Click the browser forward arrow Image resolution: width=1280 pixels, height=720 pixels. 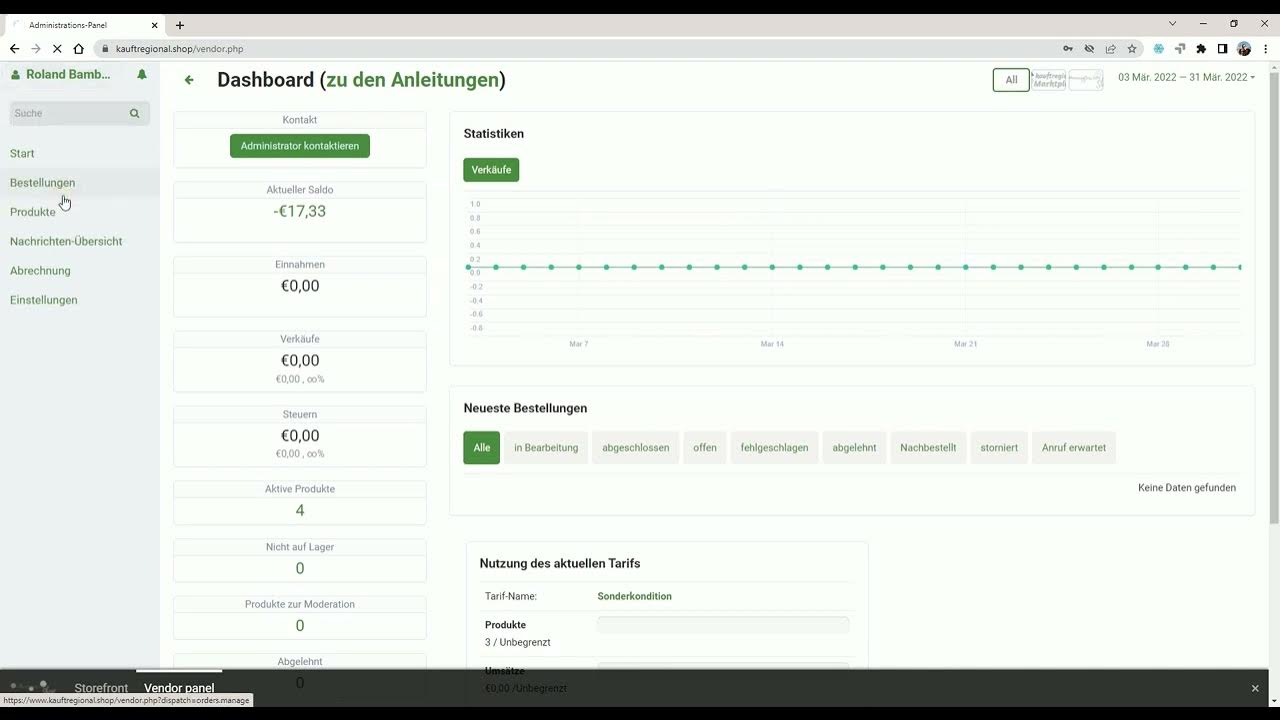(x=36, y=48)
